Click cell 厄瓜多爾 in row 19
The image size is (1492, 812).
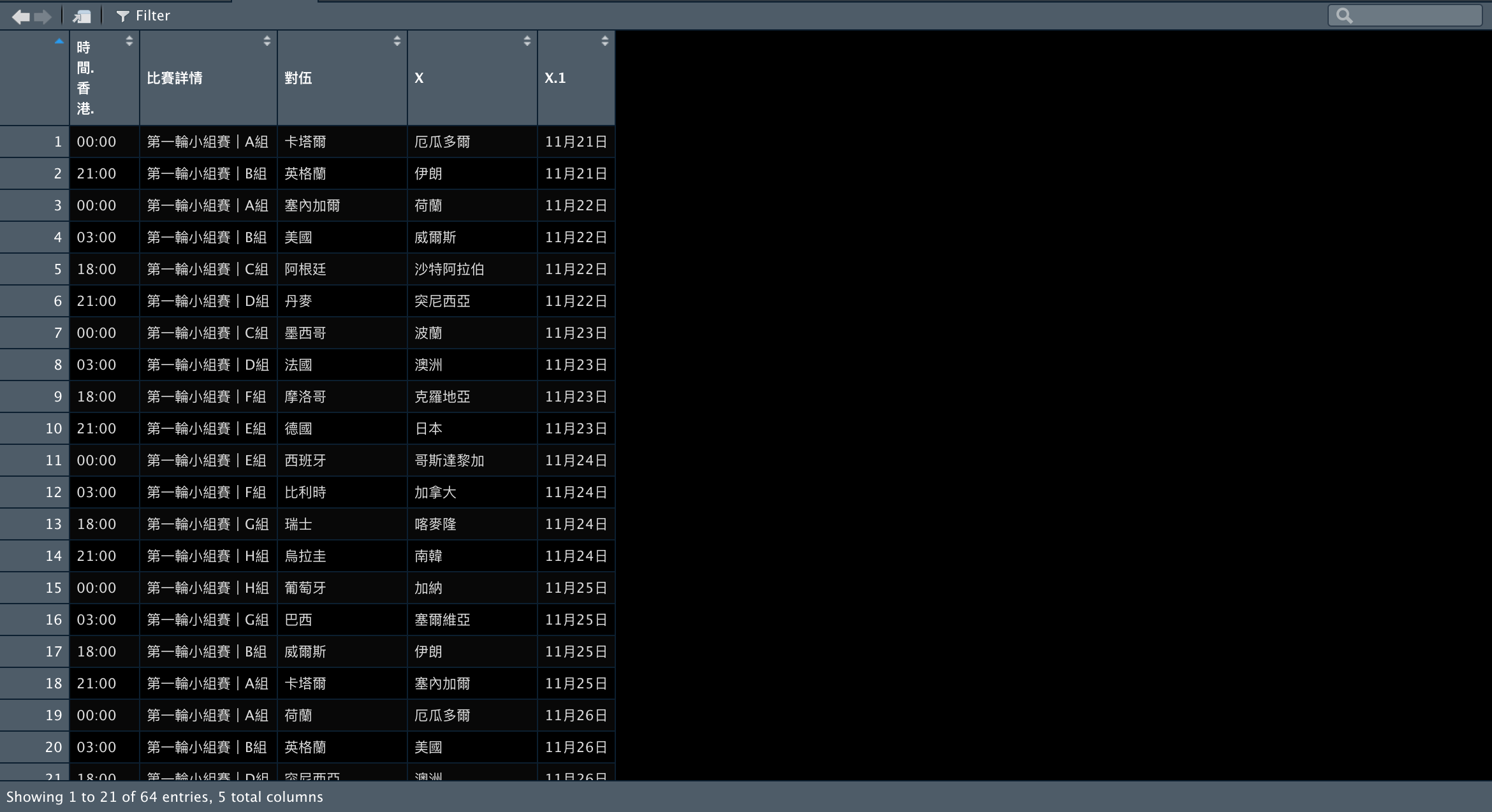pos(472,715)
